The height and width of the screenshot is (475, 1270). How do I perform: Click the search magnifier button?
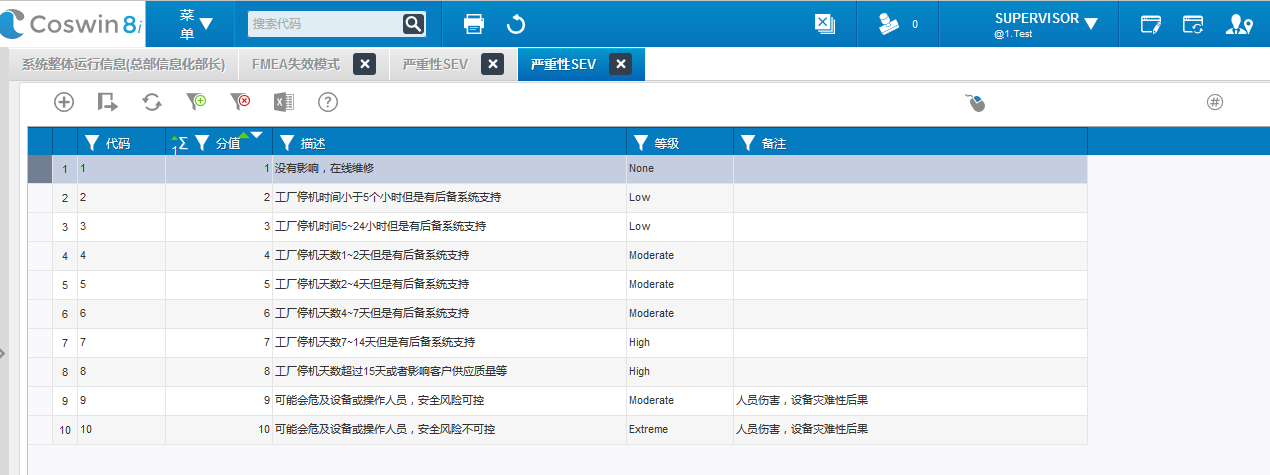(413, 23)
